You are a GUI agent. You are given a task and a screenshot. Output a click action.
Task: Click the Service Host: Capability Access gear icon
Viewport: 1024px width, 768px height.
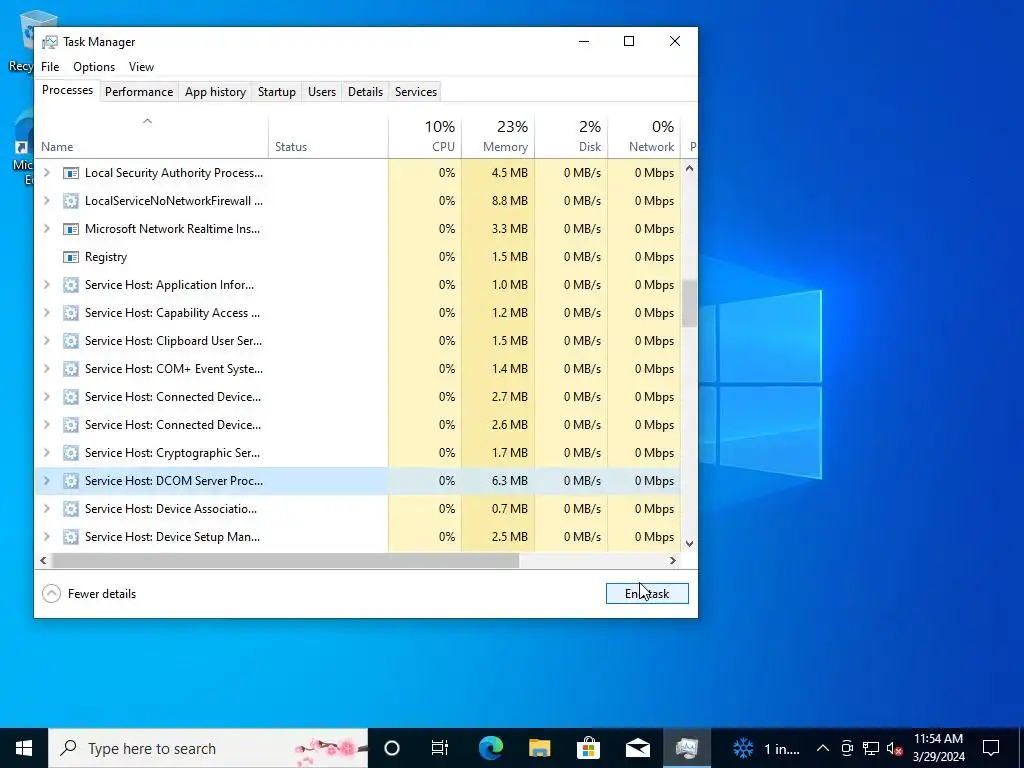[x=71, y=313]
